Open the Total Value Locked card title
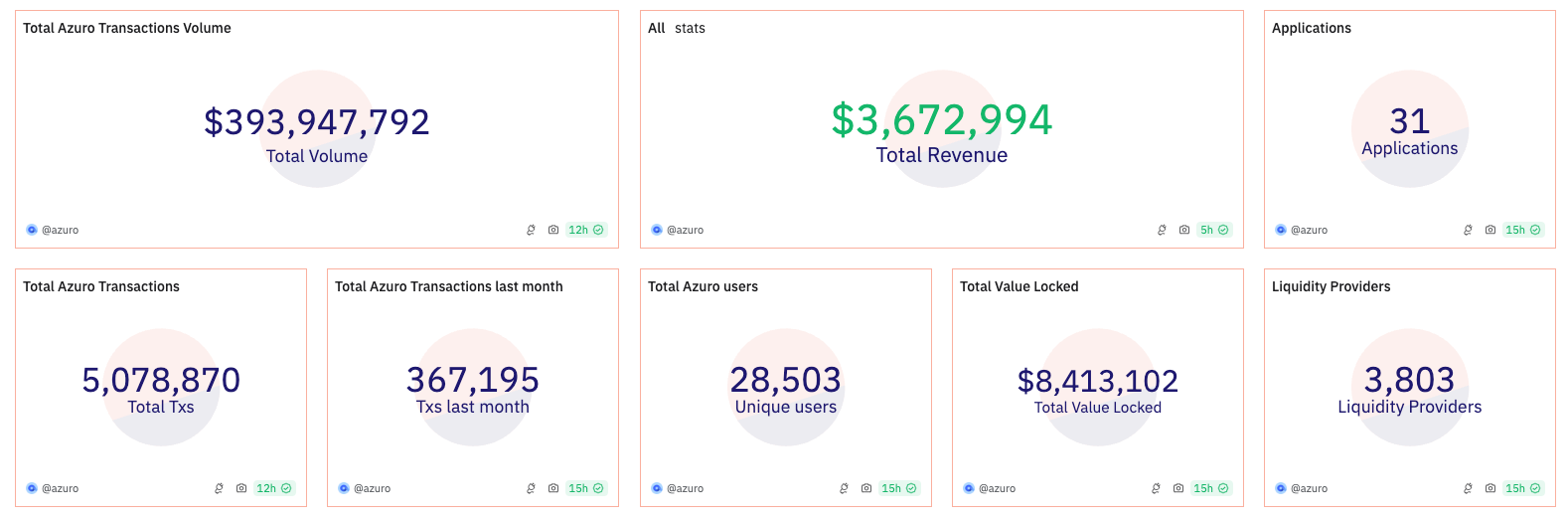 (x=1019, y=286)
